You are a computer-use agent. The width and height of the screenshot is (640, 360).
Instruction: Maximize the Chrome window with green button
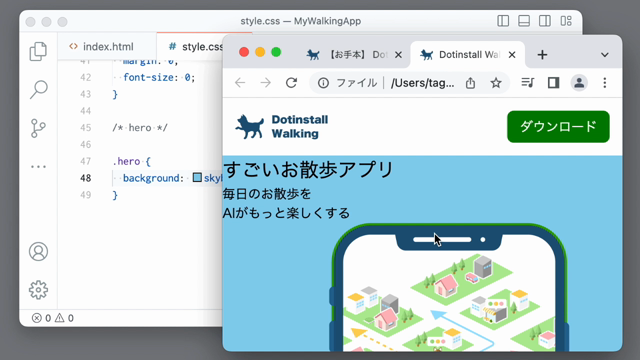(x=276, y=52)
